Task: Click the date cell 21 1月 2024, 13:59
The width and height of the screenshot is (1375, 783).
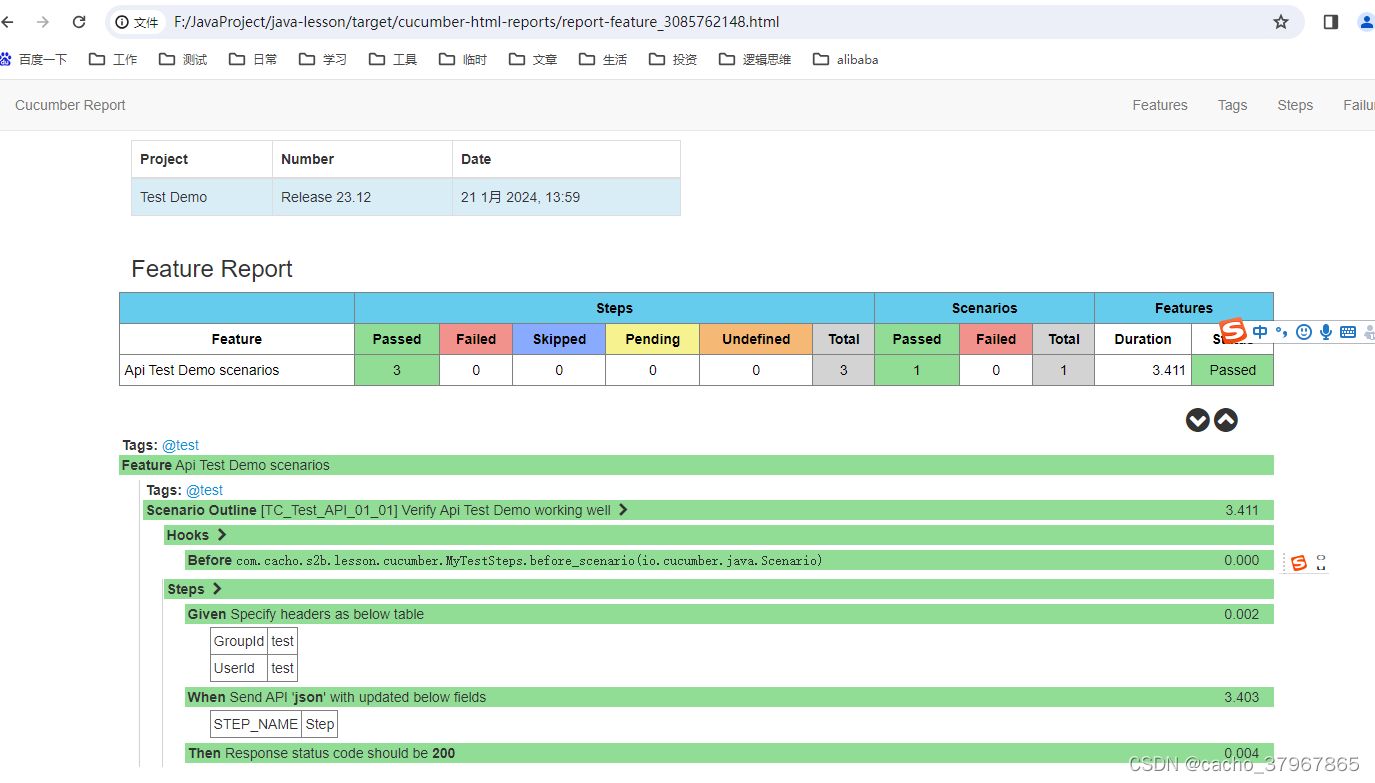Action: 566,197
